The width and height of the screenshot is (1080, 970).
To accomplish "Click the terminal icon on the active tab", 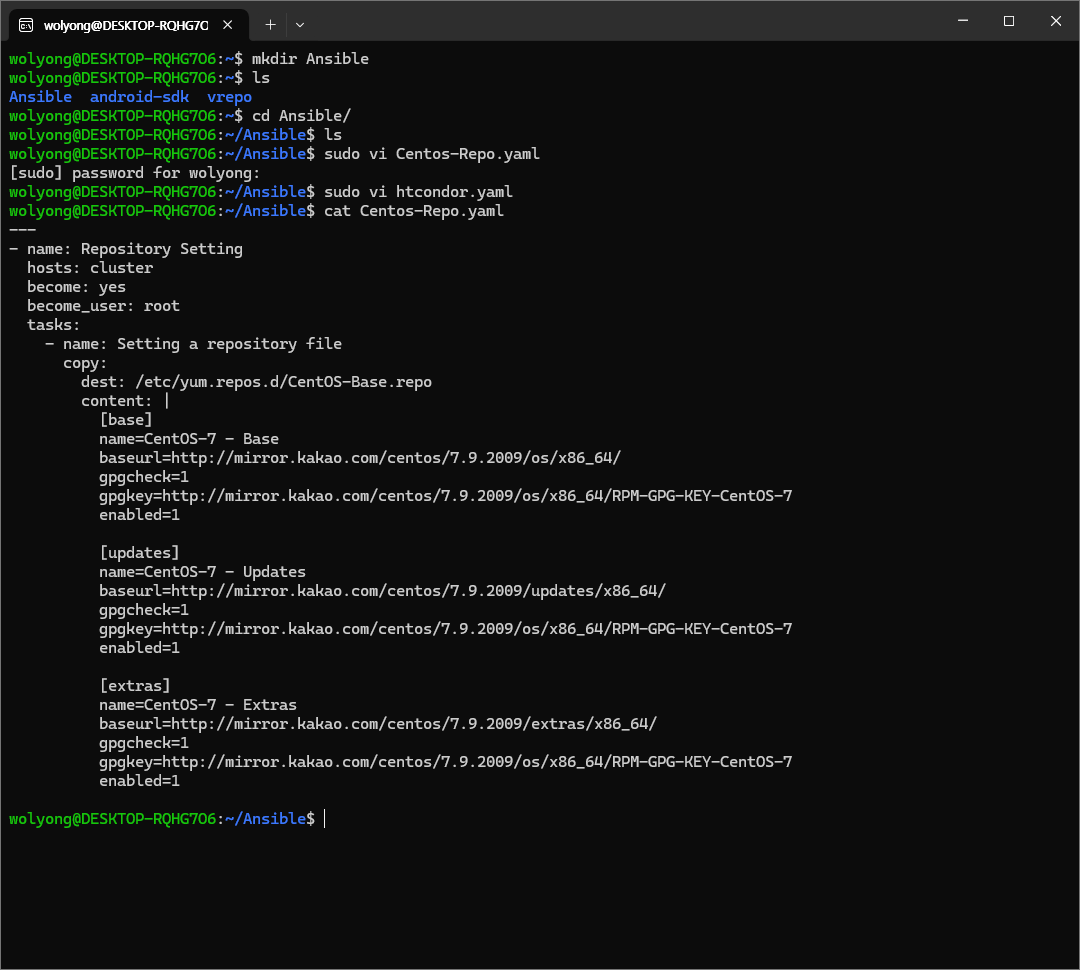I will click(27, 24).
